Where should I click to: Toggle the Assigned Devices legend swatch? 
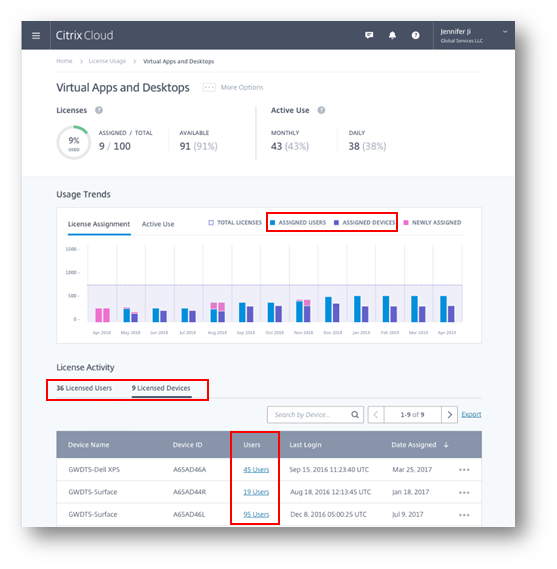click(336, 222)
